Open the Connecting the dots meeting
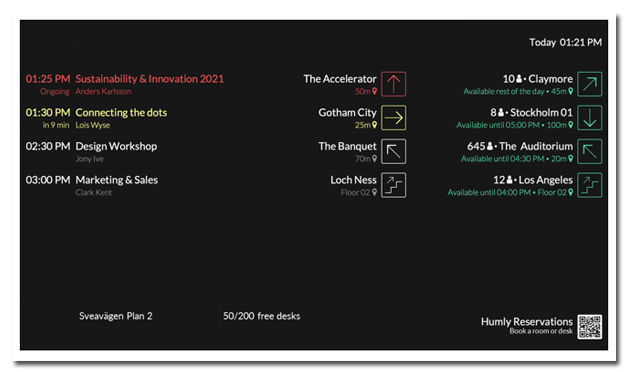The height and width of the screenshot is (372, 628). [x=121, y=113]
